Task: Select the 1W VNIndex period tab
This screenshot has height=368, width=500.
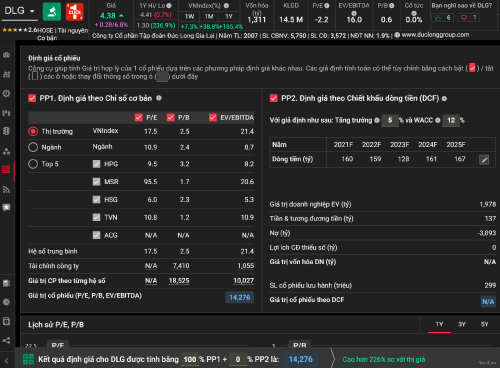Action: click(x=190, y=16)
